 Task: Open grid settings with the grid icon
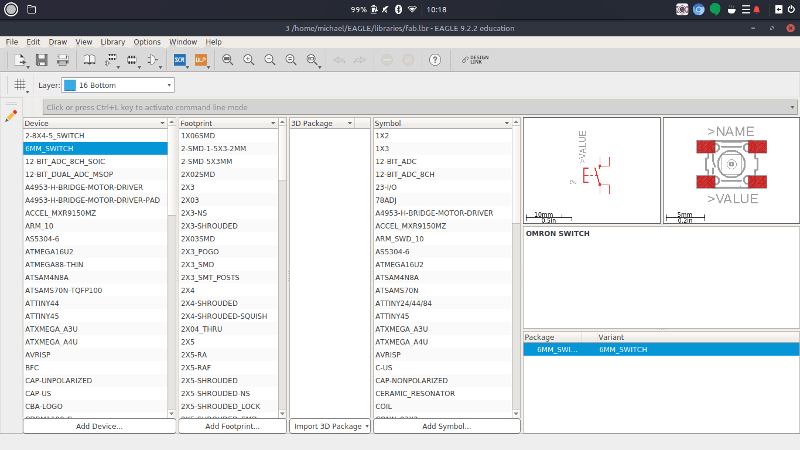pos(19,85)
